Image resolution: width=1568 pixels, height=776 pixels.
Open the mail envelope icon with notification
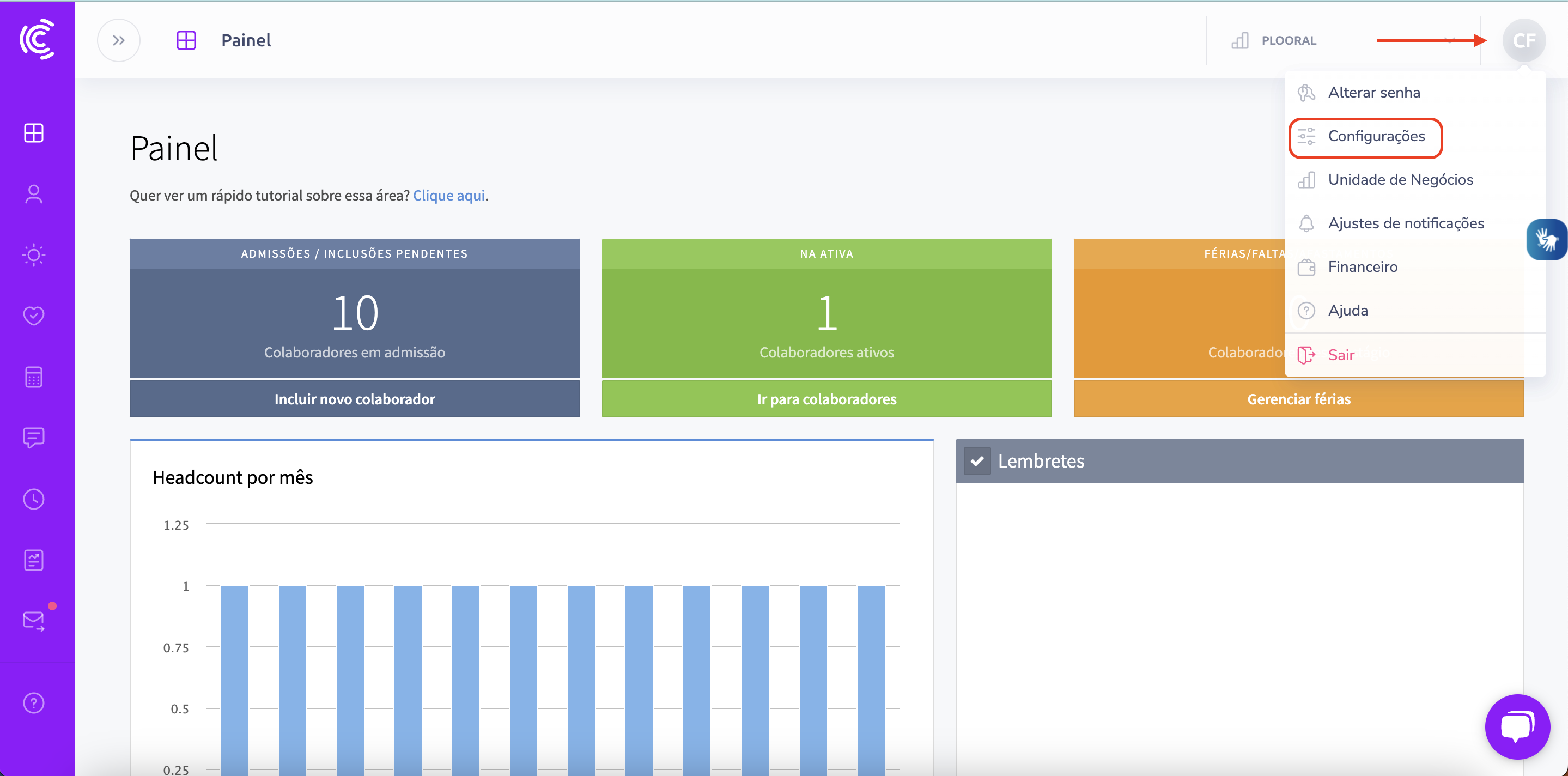click(33, 621)
